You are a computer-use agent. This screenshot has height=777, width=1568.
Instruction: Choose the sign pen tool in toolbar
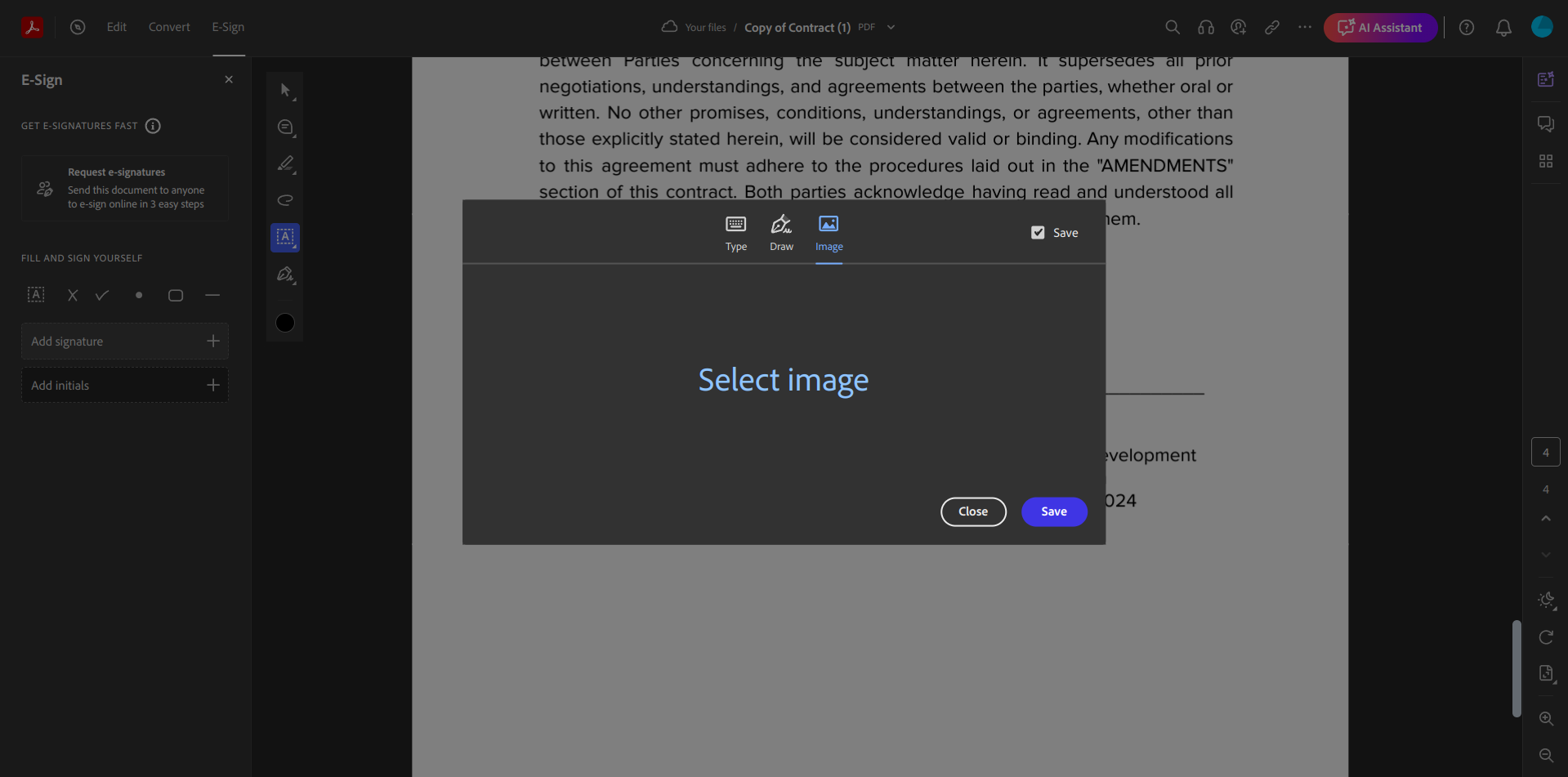pos(285,275)
